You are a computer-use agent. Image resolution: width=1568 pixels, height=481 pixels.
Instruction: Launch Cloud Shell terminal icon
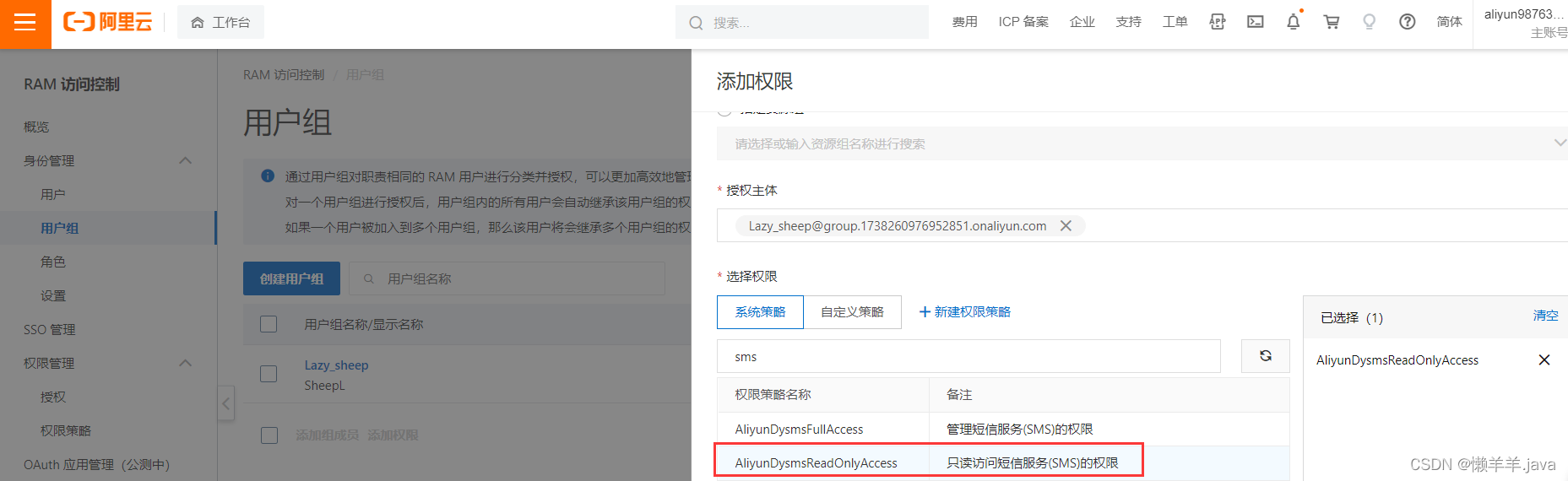click(1256, 22)
